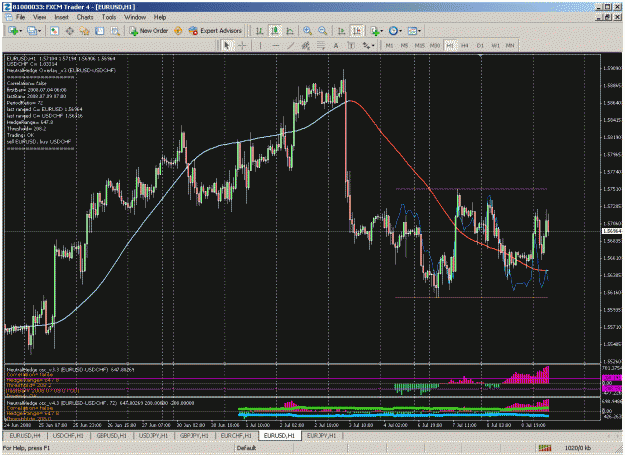Open the Periods clock icon
The image size is (625, 455).
[393, 31]
